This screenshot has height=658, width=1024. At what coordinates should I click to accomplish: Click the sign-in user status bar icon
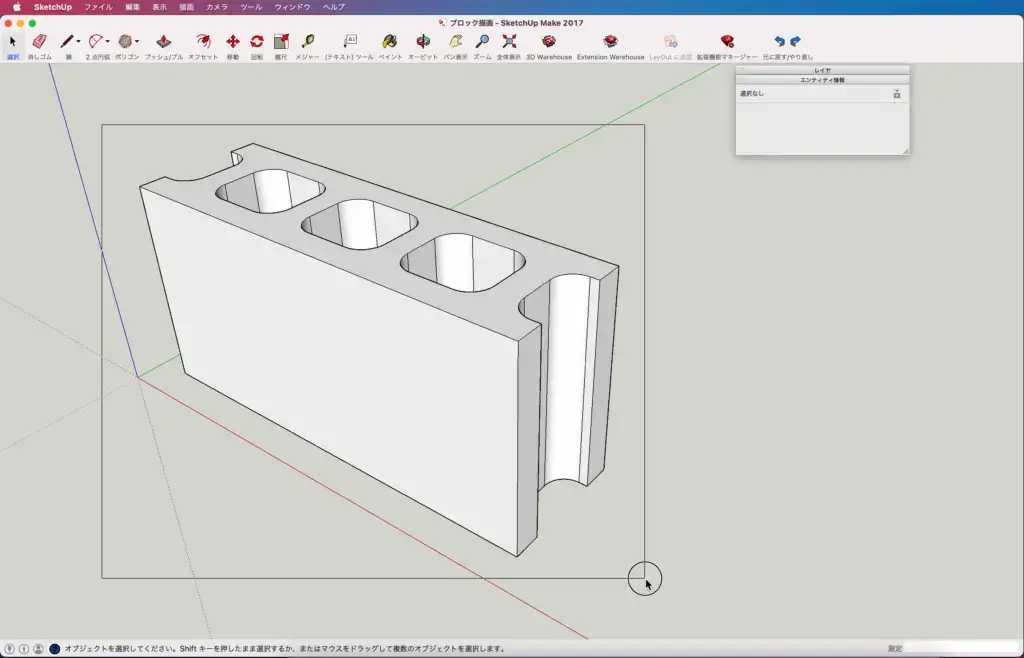[39, 649]
